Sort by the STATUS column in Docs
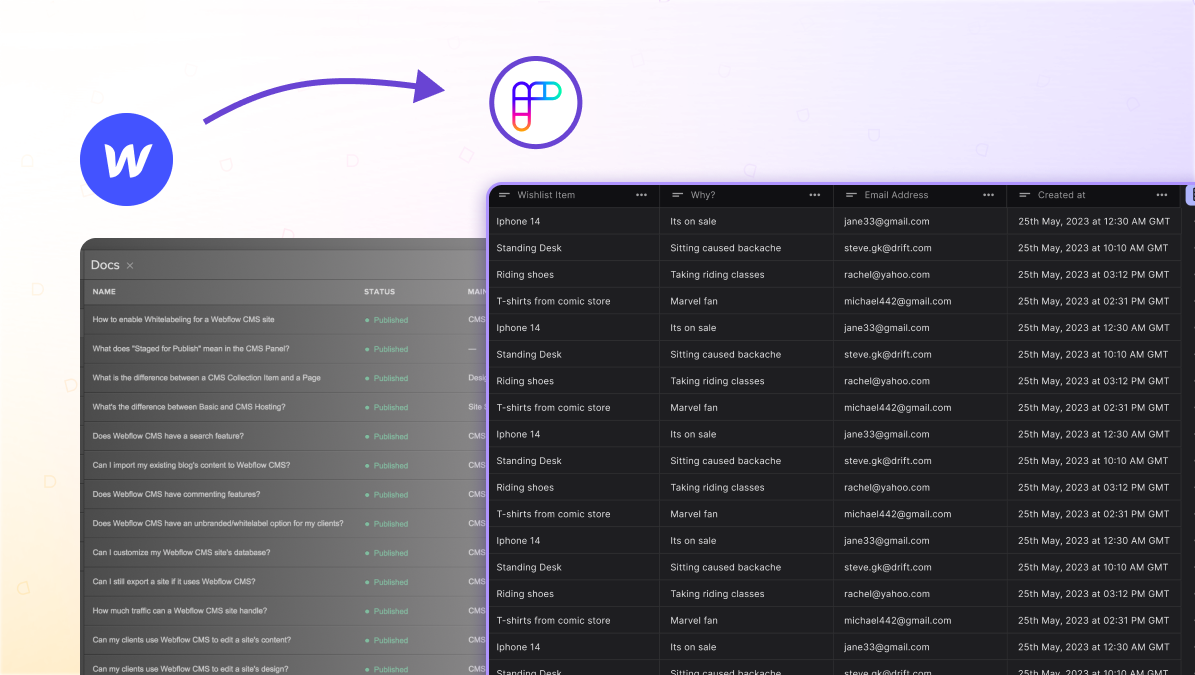This screenshot has height=675, width=1195. pyautogui.click(x=380, y=292)
